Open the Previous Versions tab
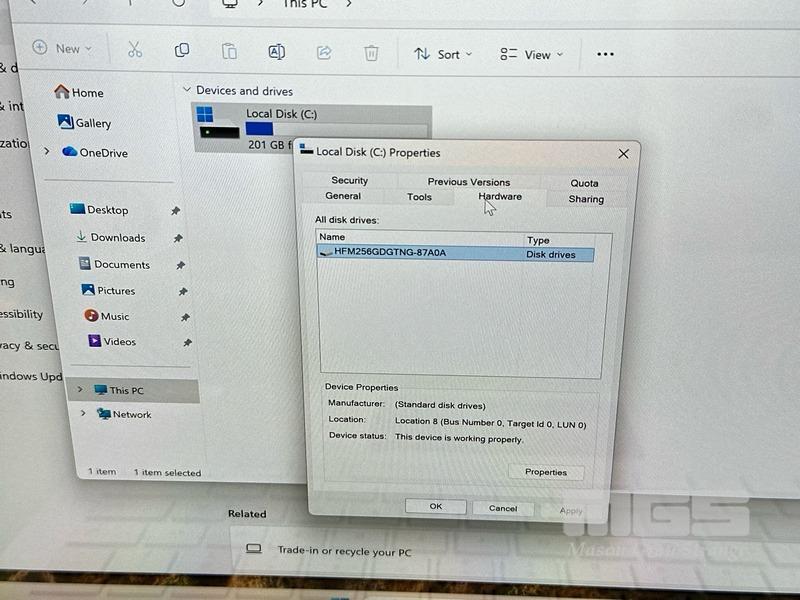 (x=469, y=182)
